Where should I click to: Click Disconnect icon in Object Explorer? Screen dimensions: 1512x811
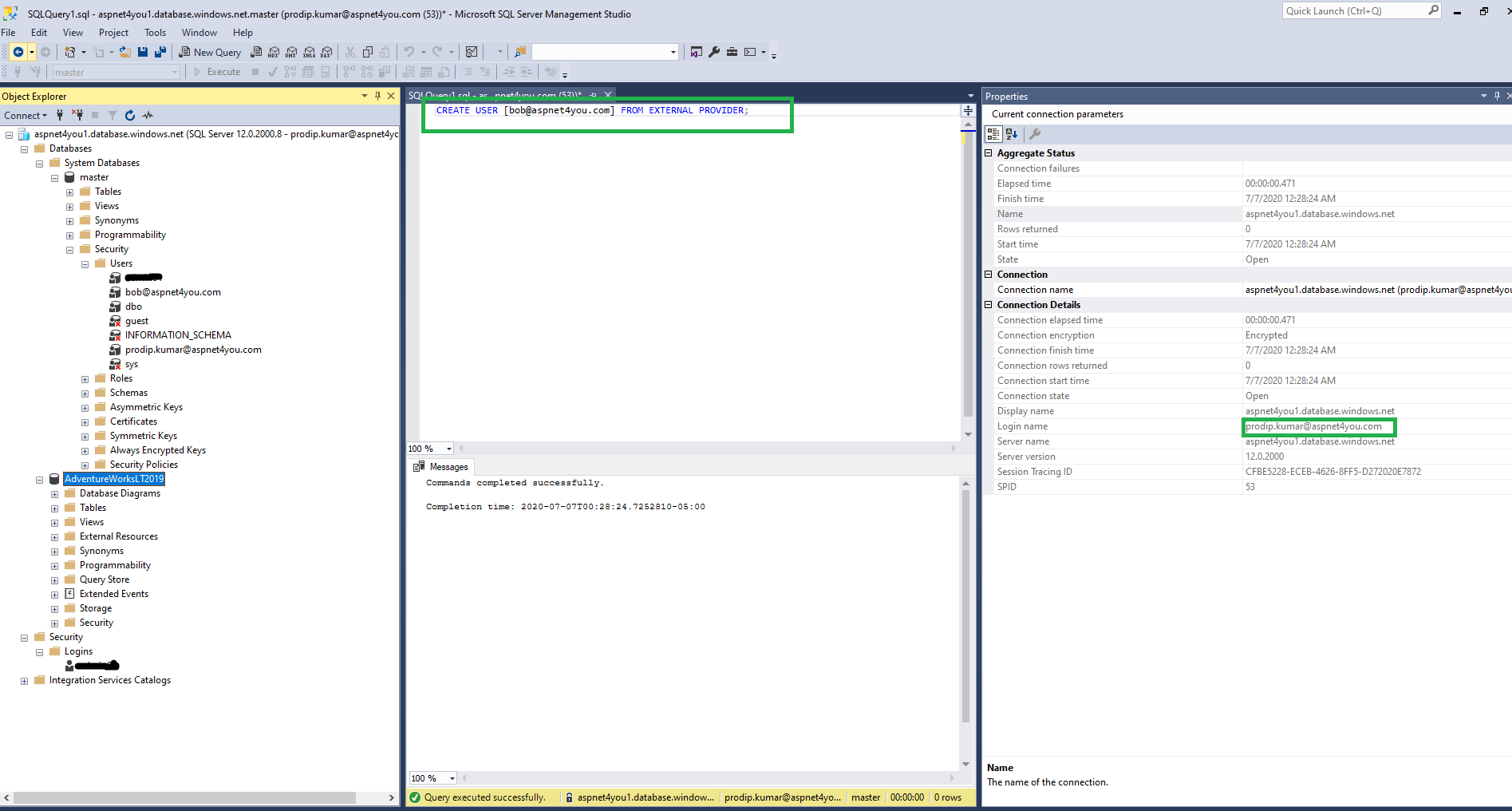[x=77, y=115]
